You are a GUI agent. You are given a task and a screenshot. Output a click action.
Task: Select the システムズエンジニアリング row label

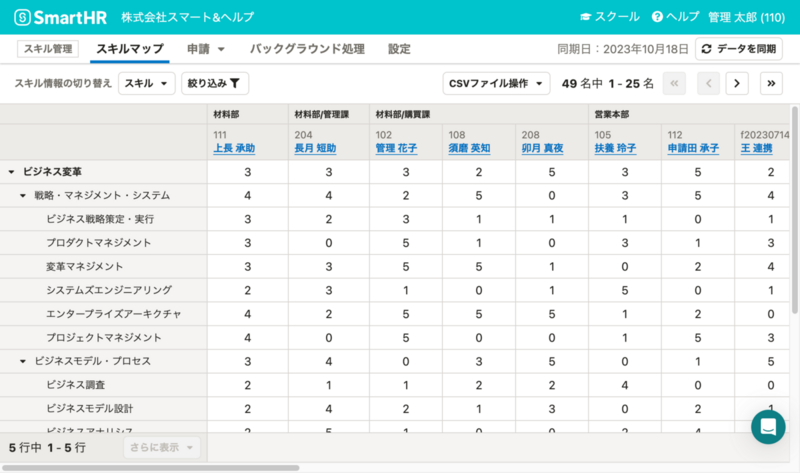click(109, 290)
